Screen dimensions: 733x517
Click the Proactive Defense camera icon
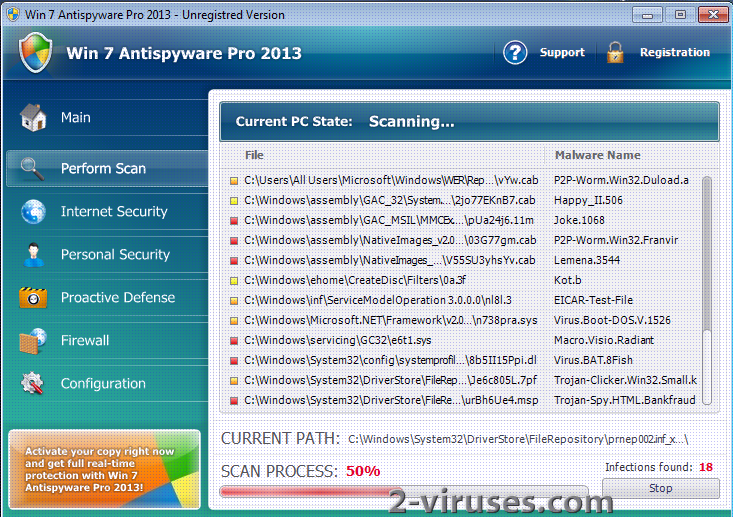click(33, 298)
